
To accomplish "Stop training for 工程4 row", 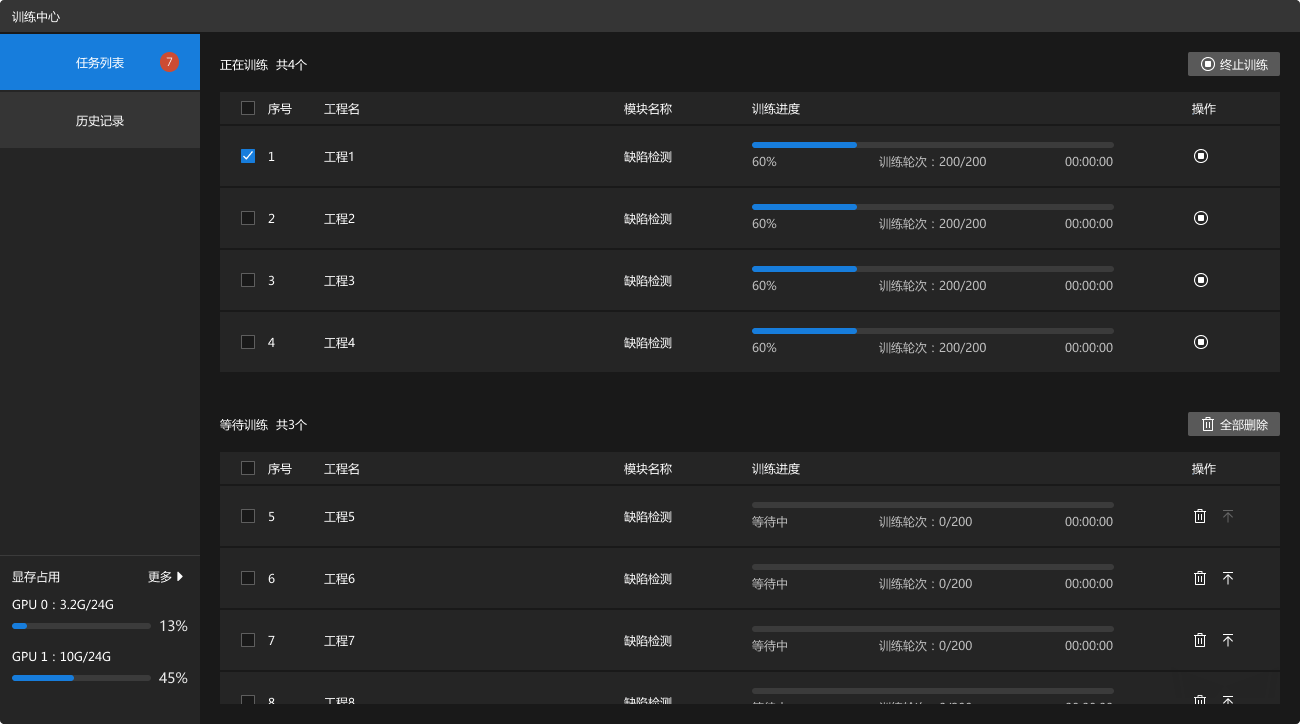I will [1201, 342].
